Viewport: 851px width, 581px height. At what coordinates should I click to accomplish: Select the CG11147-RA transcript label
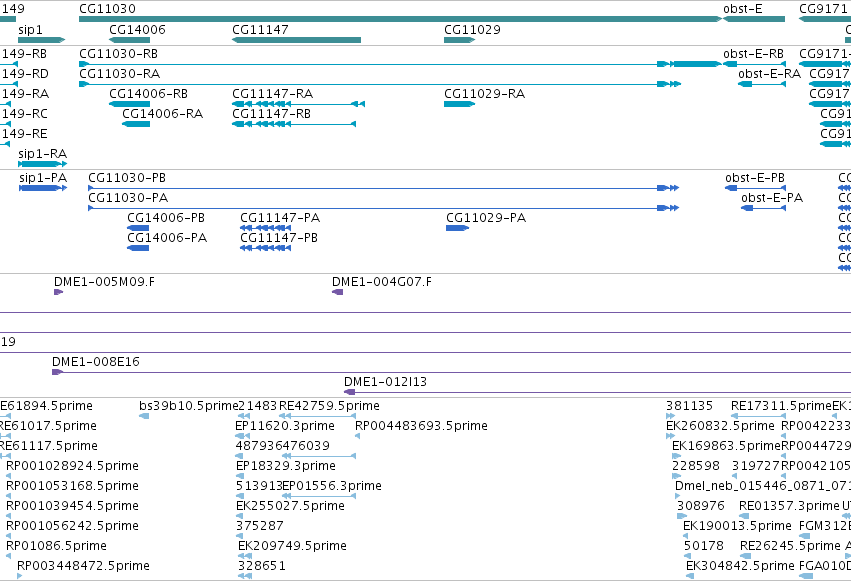coord(272,94)
